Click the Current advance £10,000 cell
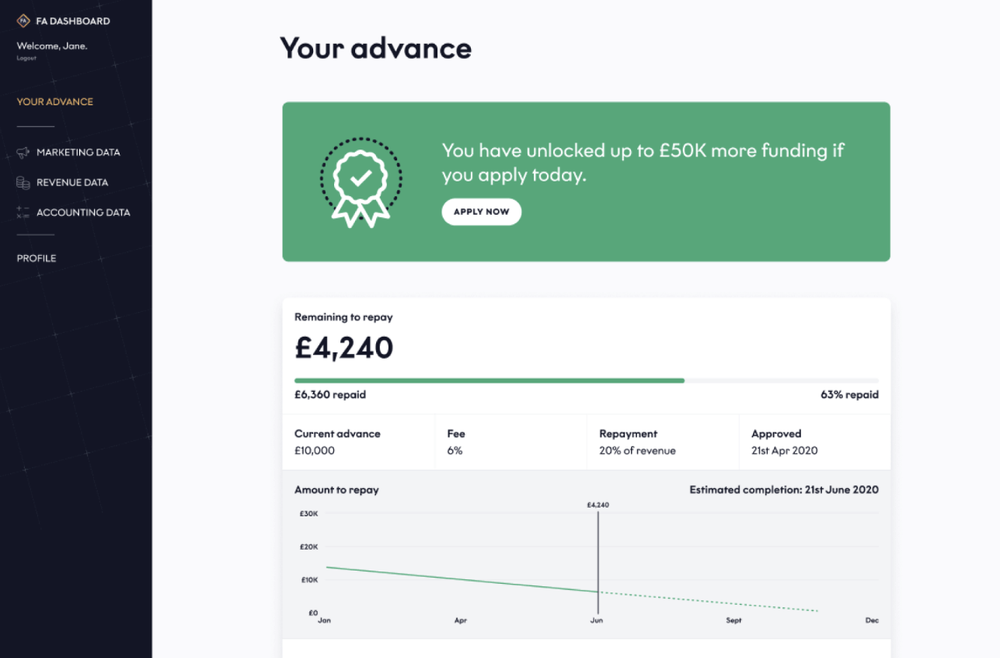1000x658 pixels. coord(358,442)
